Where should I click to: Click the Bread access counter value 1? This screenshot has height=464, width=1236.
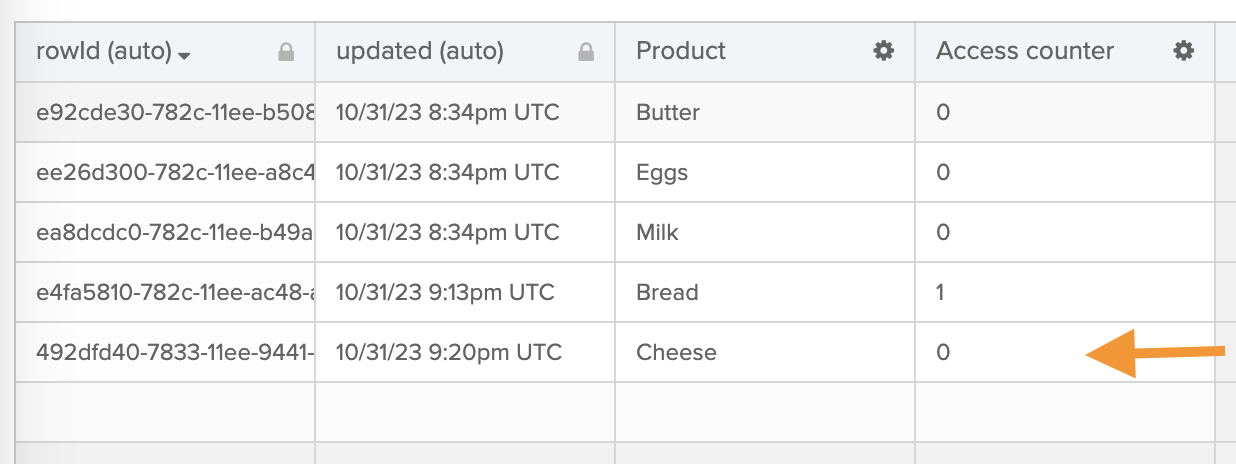(x=941, y=292)
